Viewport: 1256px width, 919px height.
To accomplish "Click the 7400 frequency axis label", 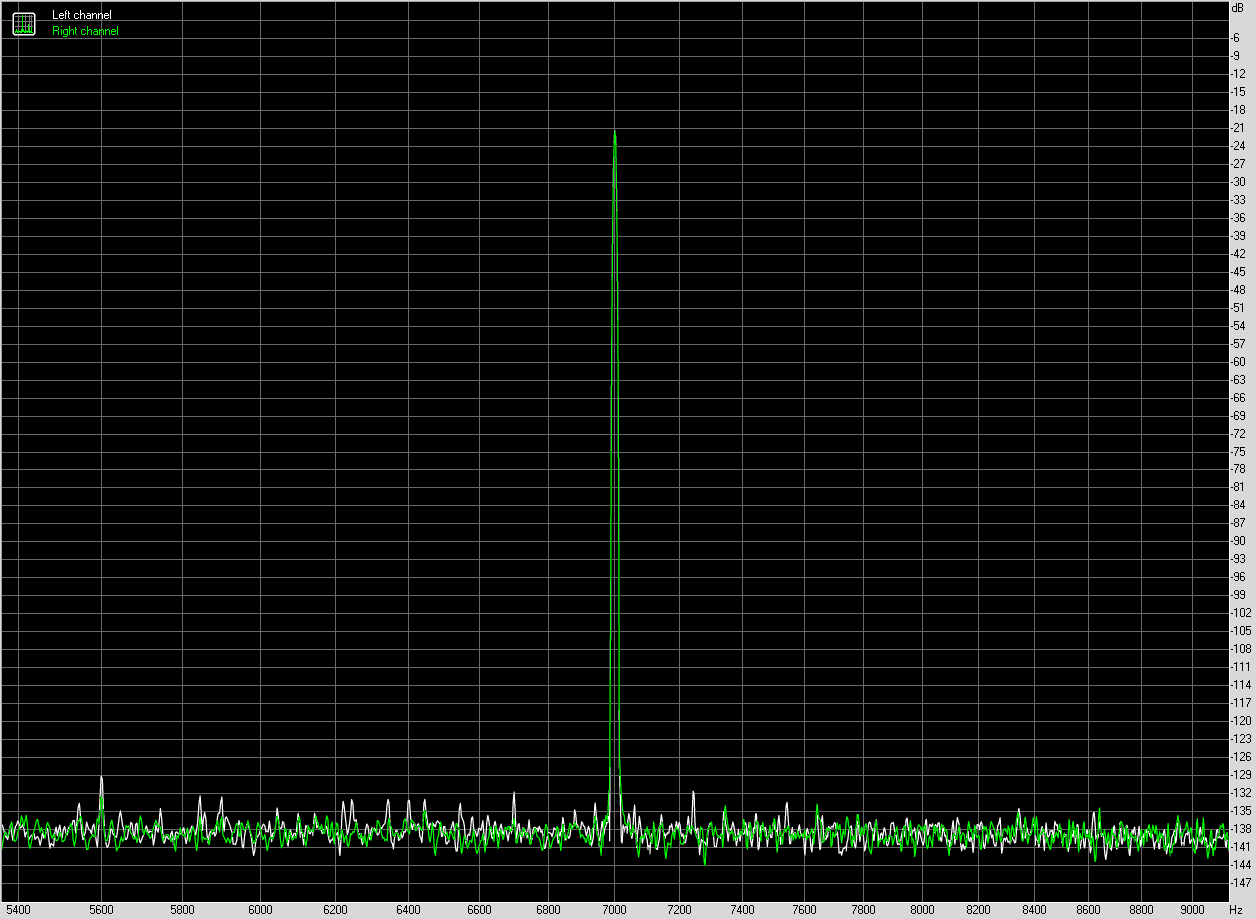I will pos(741,909).
